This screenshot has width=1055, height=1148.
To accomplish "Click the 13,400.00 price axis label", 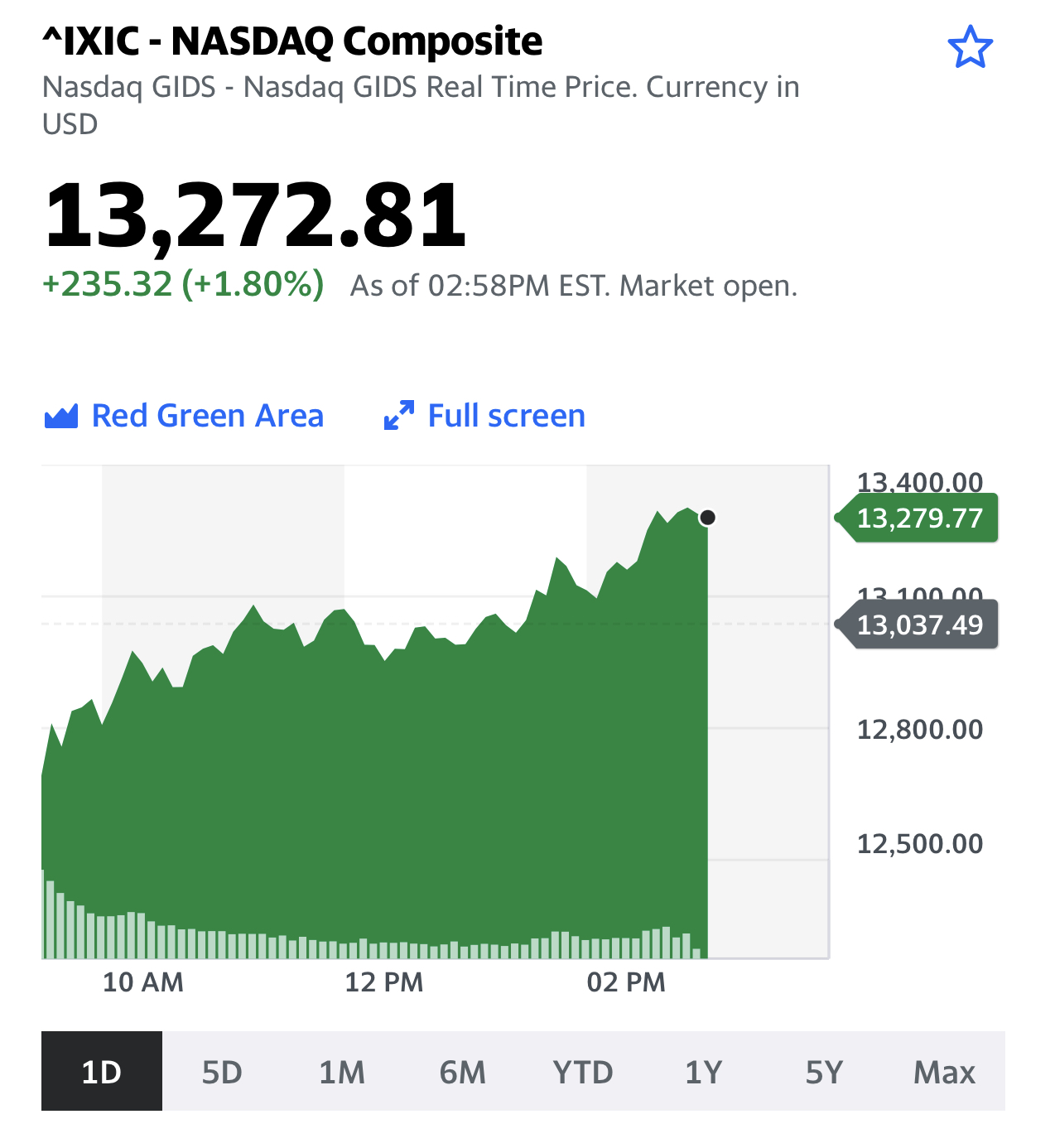I will 920,481.
